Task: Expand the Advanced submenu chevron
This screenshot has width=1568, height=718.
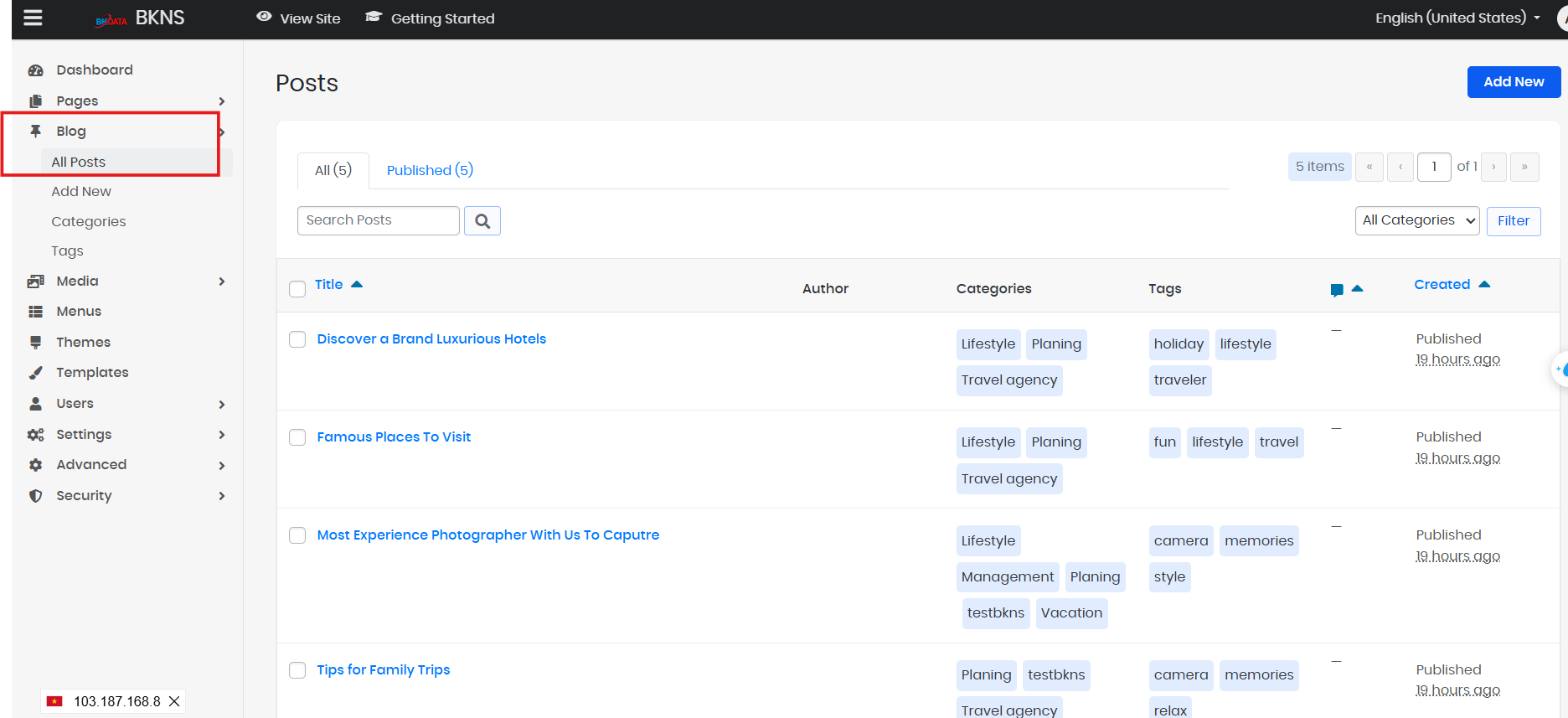Action: coord(222,466)
